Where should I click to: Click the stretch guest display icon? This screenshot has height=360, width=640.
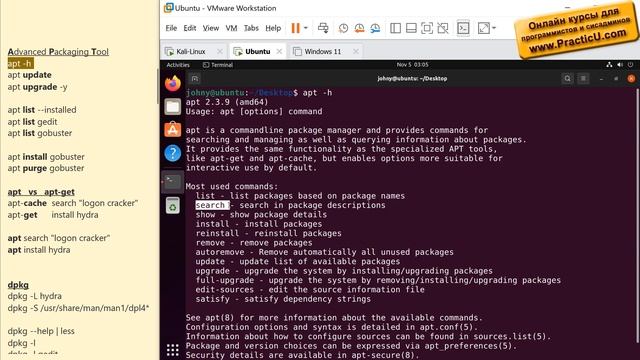[484, 28]
